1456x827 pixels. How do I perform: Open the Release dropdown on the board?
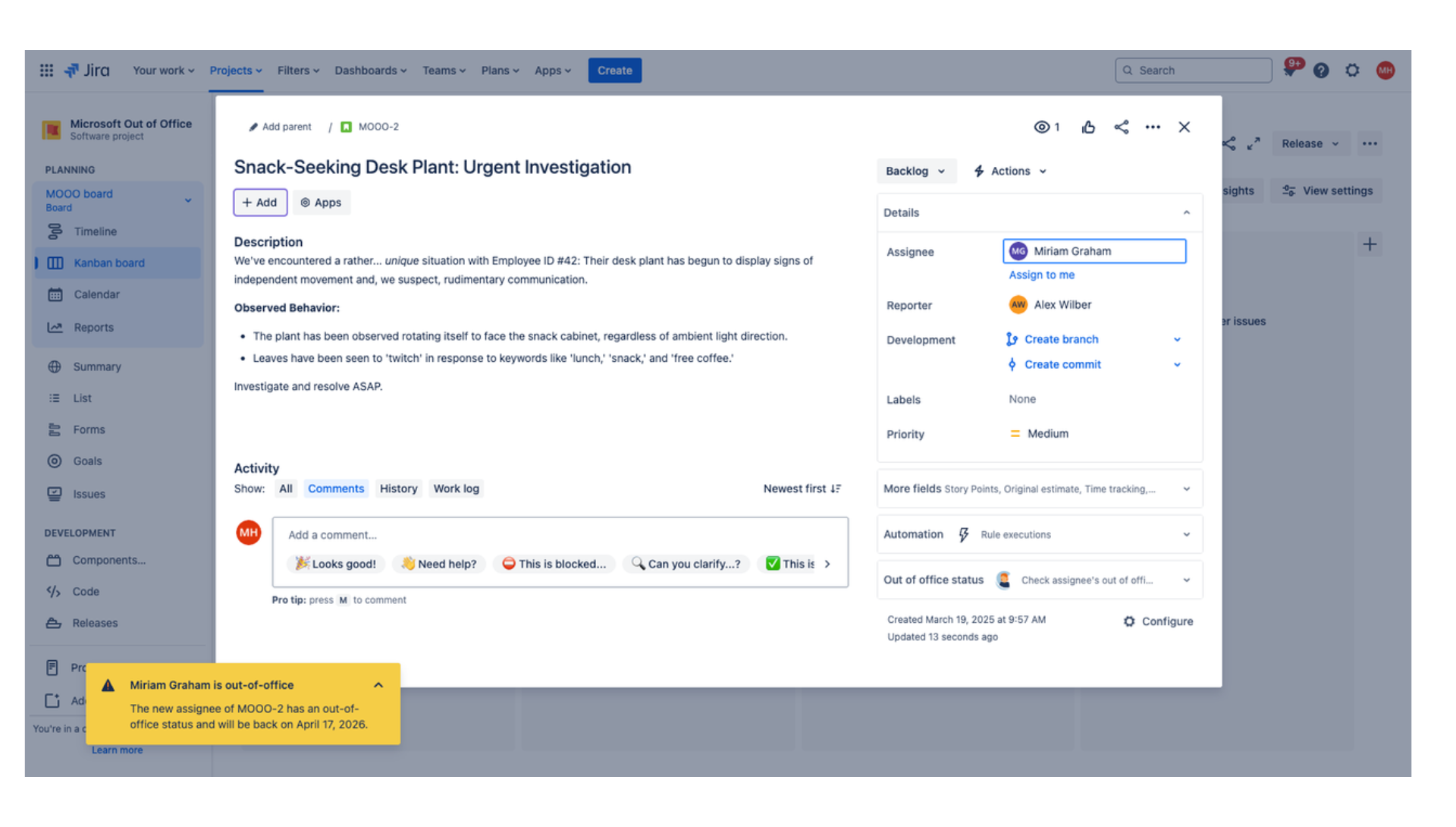click(1310, 143)
